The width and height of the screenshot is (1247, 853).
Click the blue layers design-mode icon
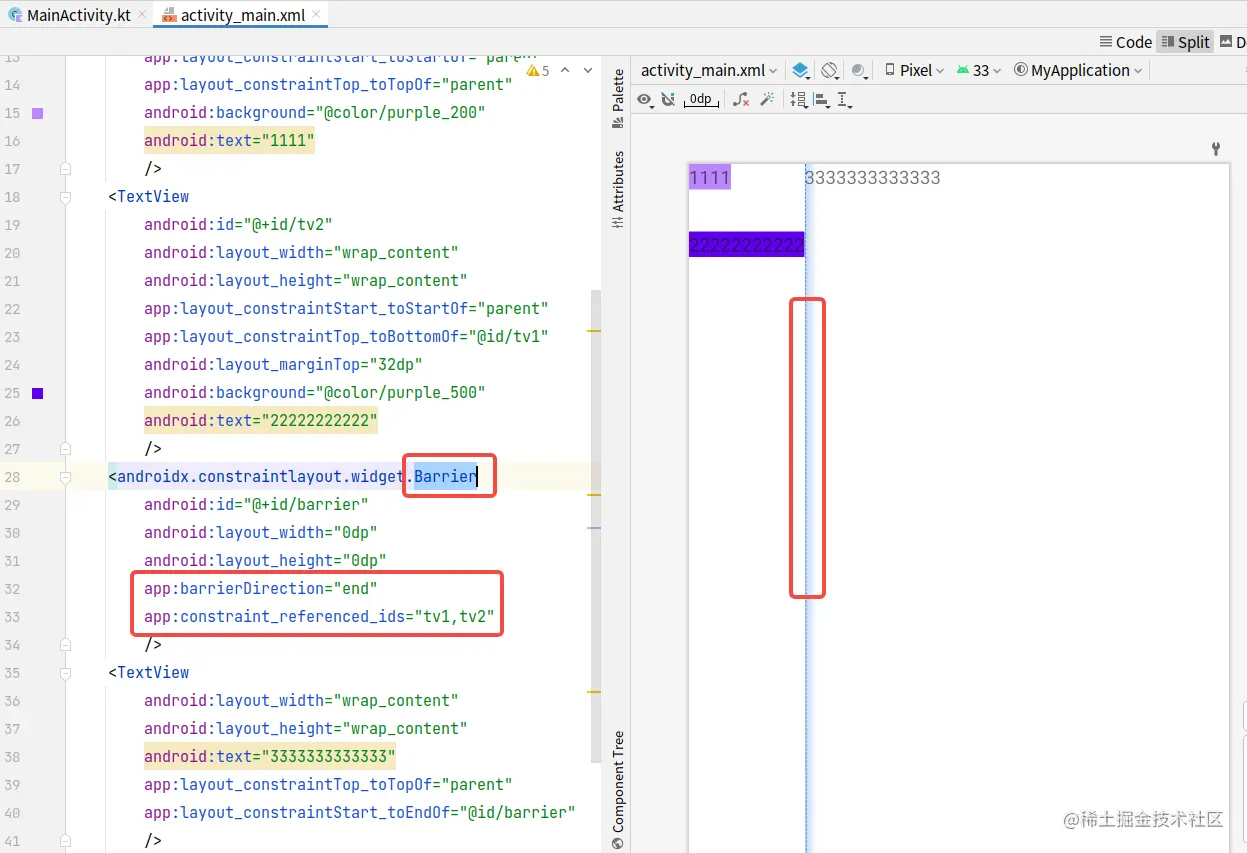point(800,70)
